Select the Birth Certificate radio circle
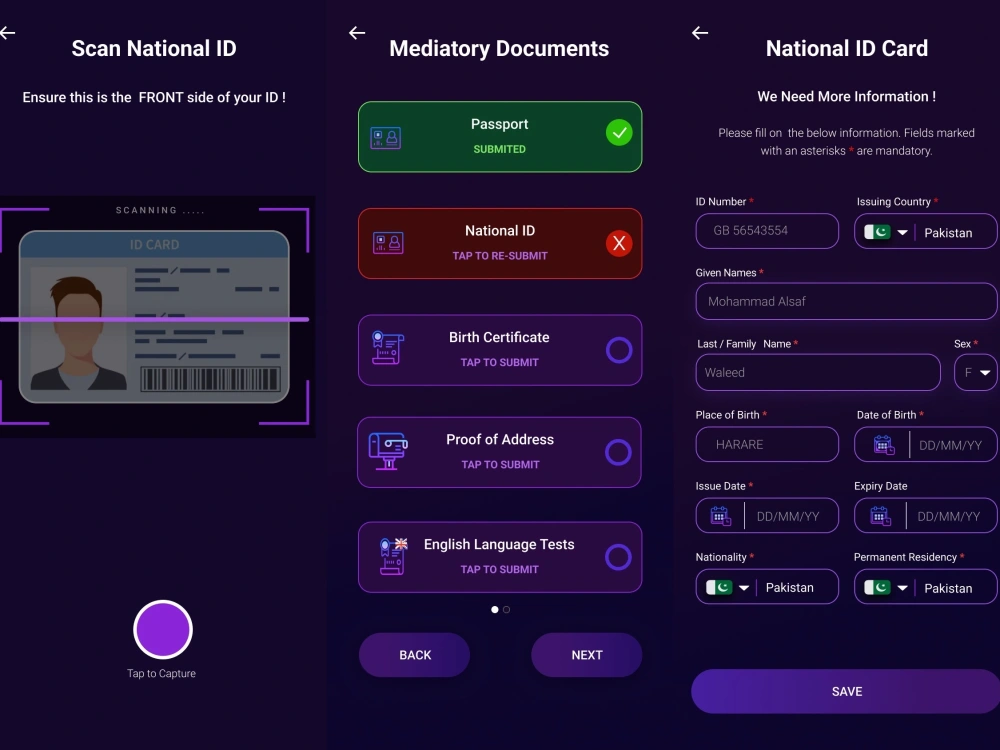 pyautogui.click(x=619, y=350)
